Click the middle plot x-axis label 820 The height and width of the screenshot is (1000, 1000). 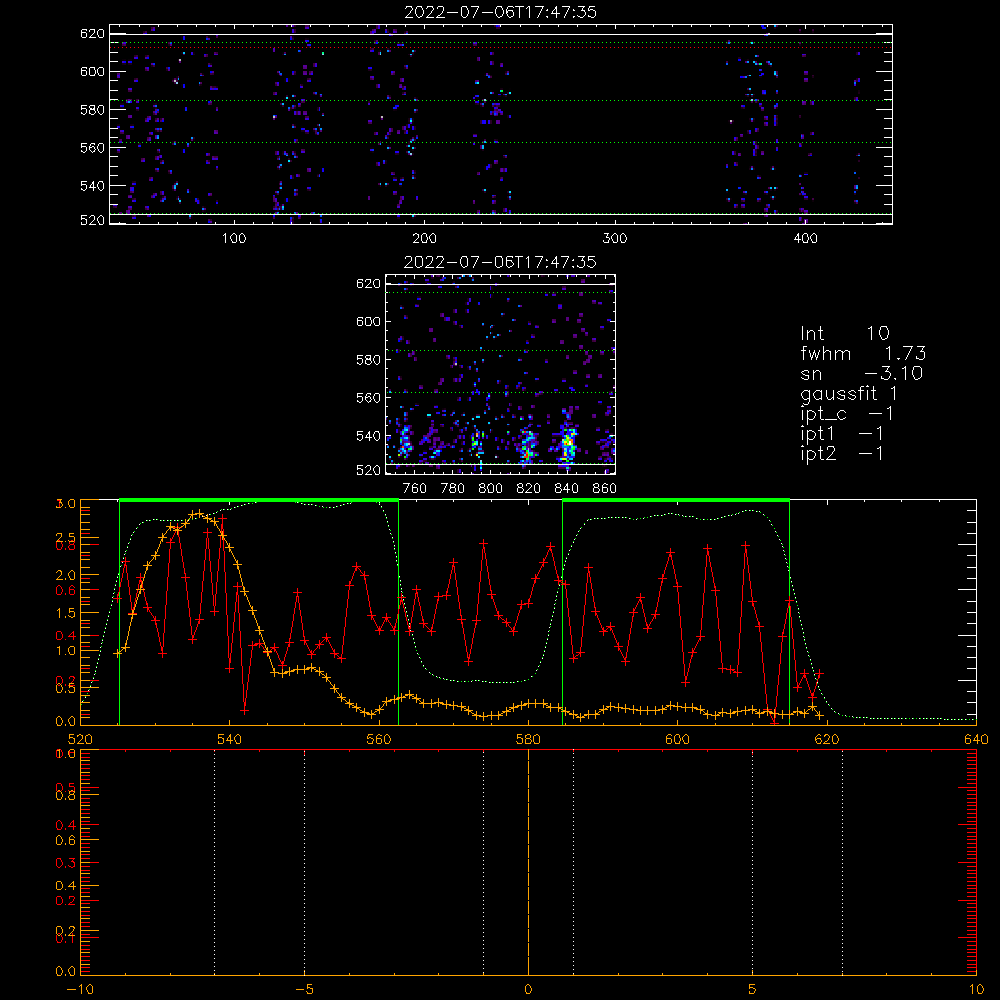(529, 489)
